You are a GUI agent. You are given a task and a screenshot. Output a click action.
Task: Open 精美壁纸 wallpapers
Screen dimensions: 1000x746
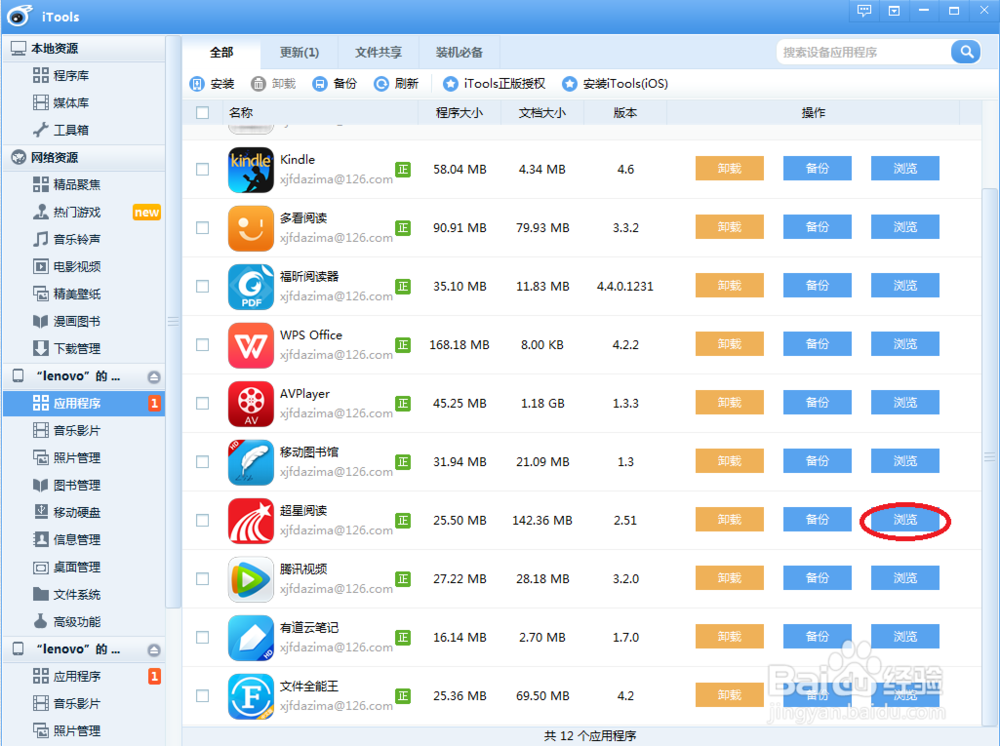pyautogui.click(x=76, y=294)
